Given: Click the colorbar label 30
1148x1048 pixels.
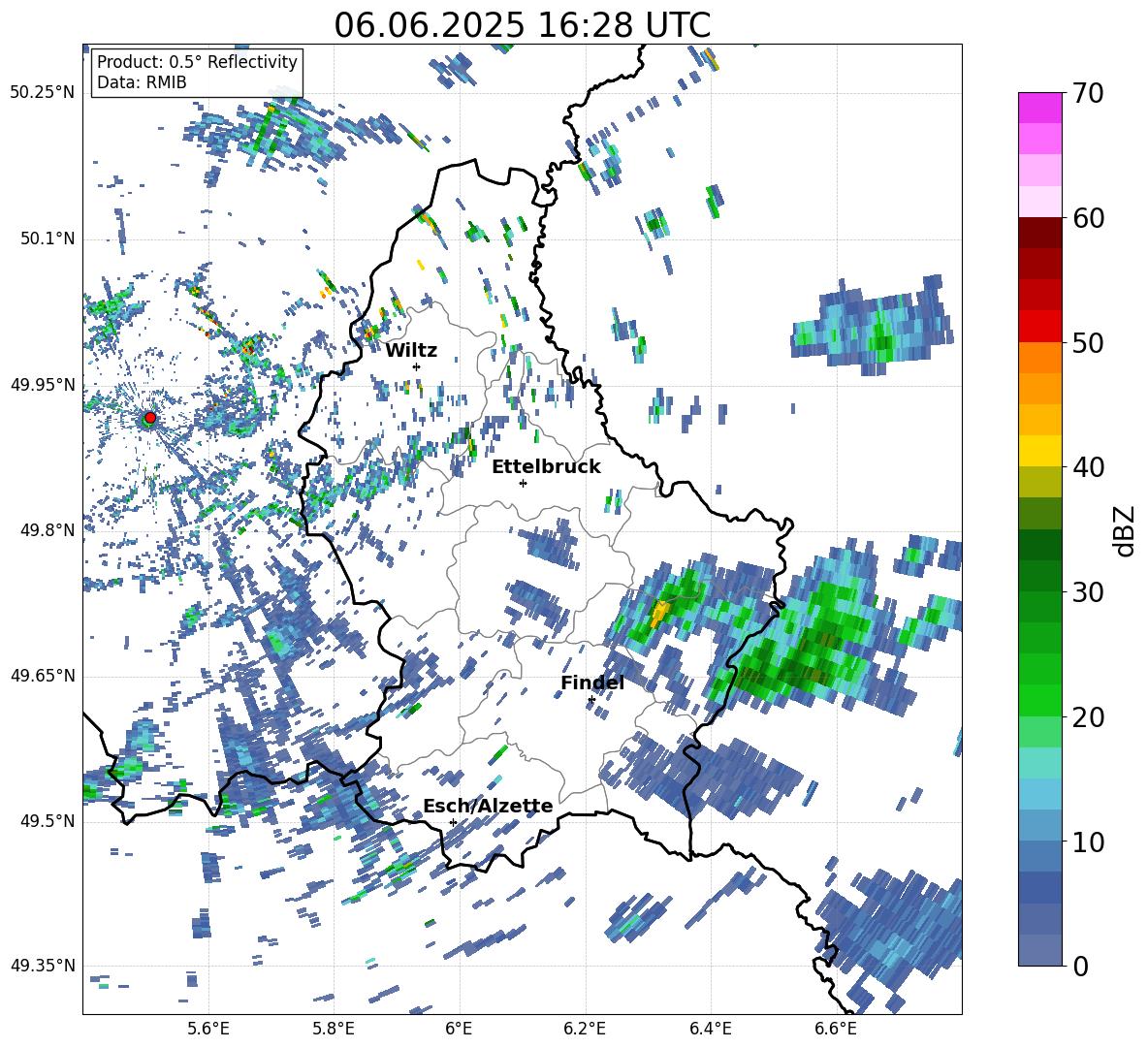Looking at the screenshot, I should [x=1087, y=592].
